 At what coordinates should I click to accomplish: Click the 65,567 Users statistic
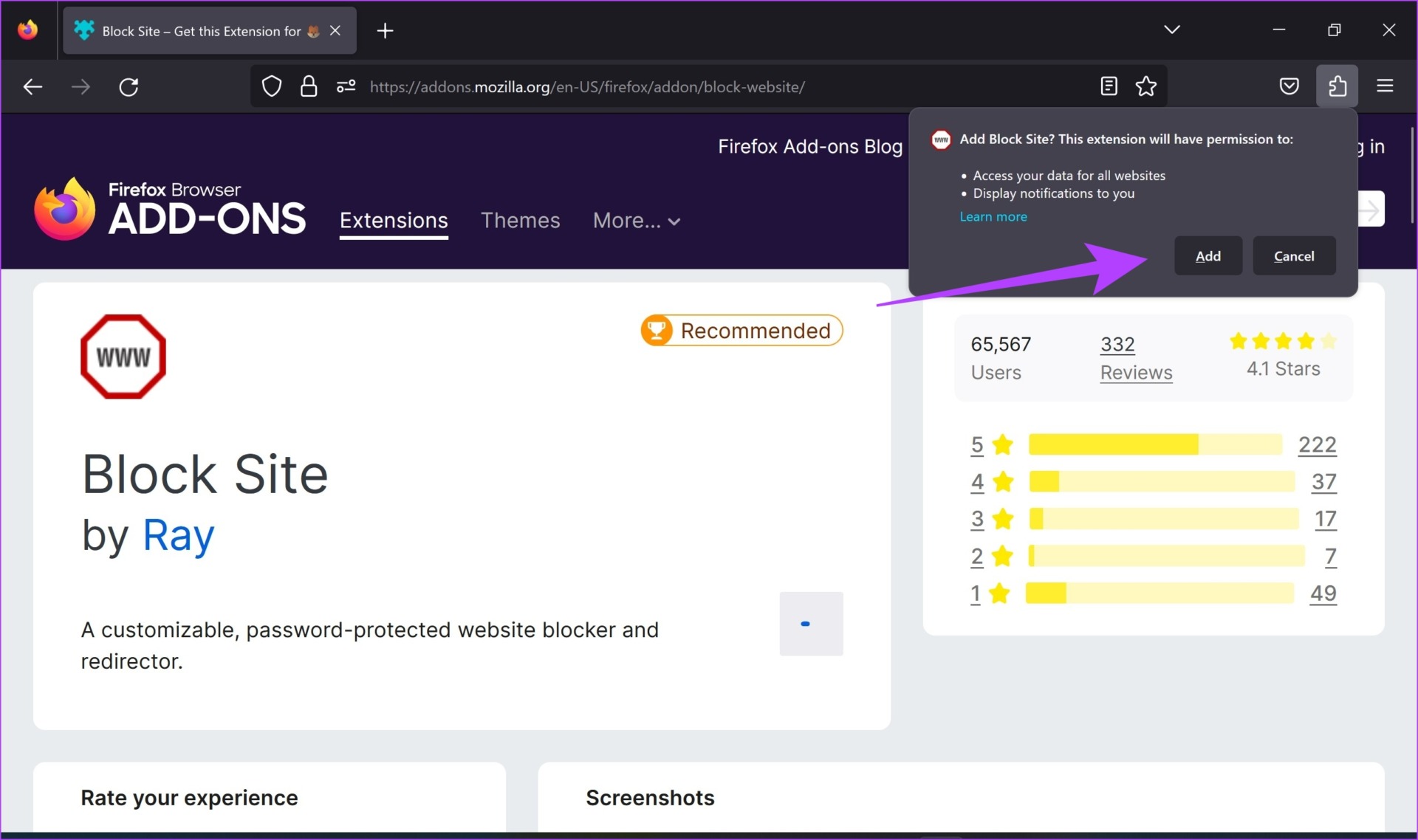tap(1001, 358)
